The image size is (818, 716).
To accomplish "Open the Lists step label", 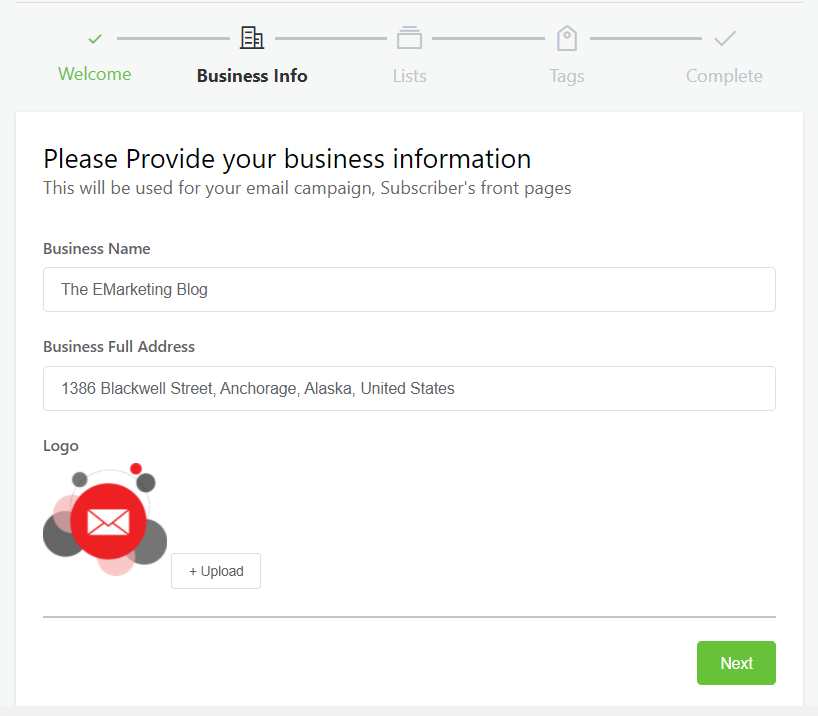I will (x=410, y=76).
